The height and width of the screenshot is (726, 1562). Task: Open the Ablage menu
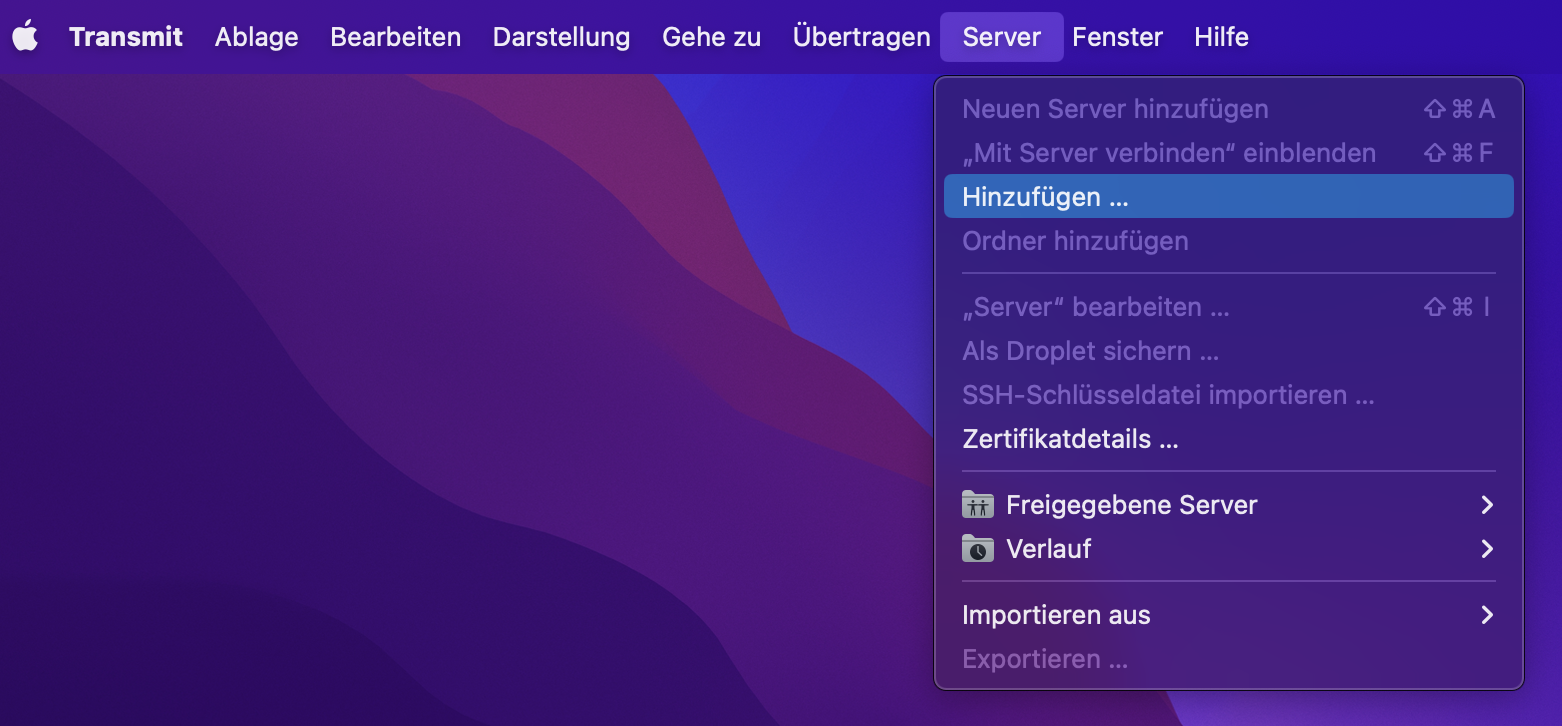[x=257, y=37]
